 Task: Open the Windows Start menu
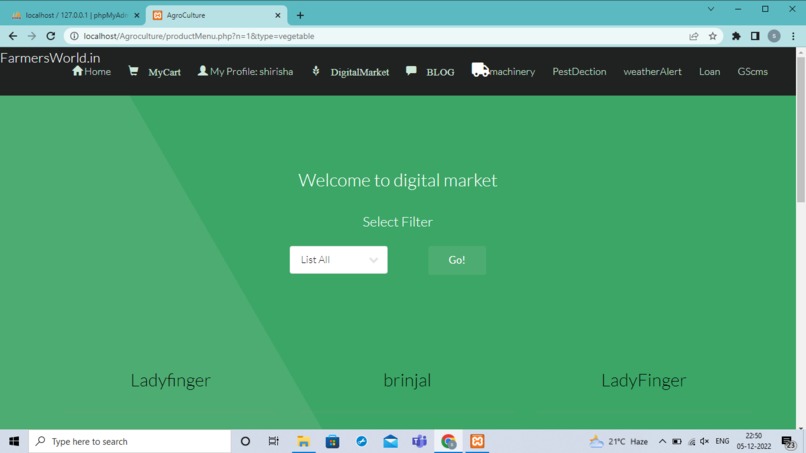tap(14, 441)
